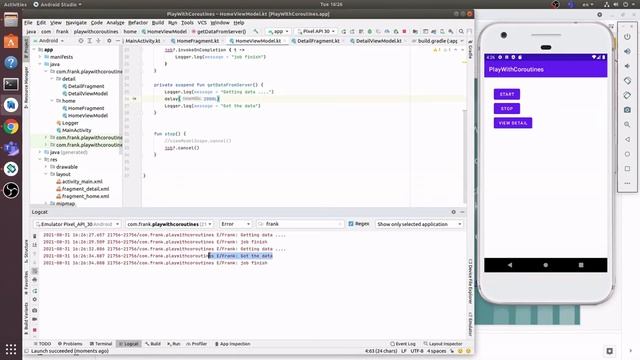The height and width of the screenshot is (360, 640).
Task: Switch to DetailViewModel.kt editor tab
Action: pyautogui.click(x=378, y=41)
